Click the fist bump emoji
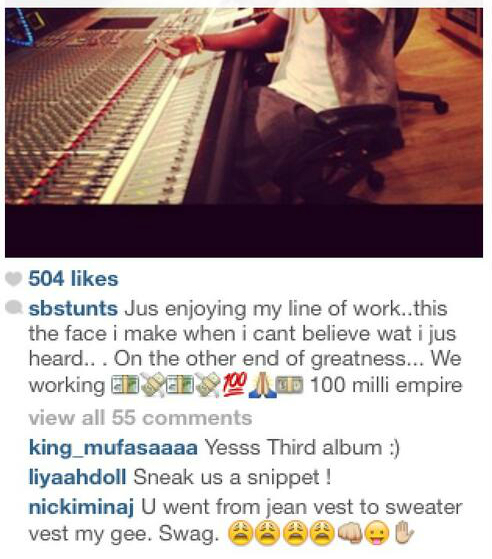Image resolution: width=492 pixels, height=559 pixels. (350, 533)
